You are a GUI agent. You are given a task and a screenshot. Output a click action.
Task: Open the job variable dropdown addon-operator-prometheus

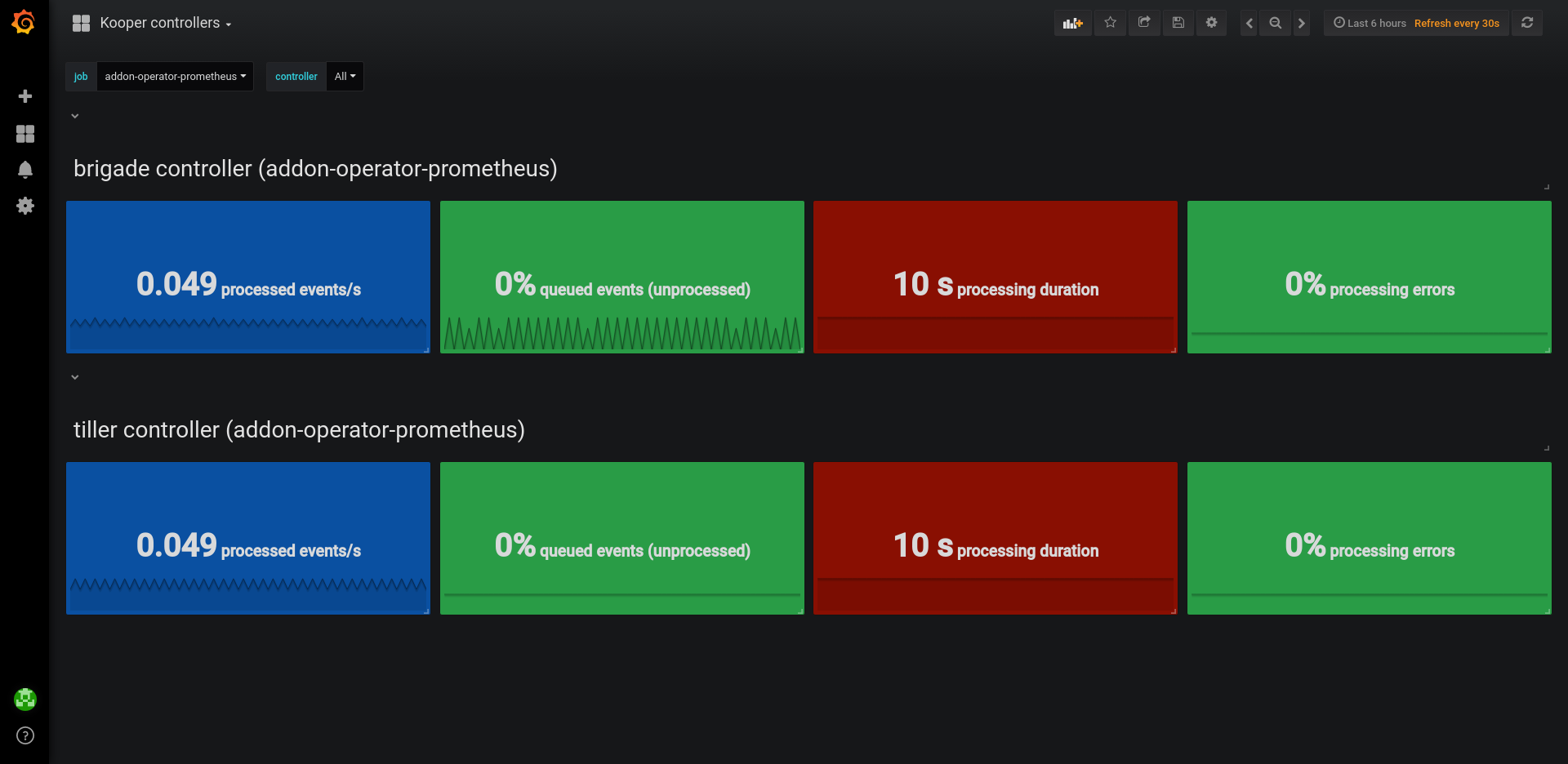point(175,77)
